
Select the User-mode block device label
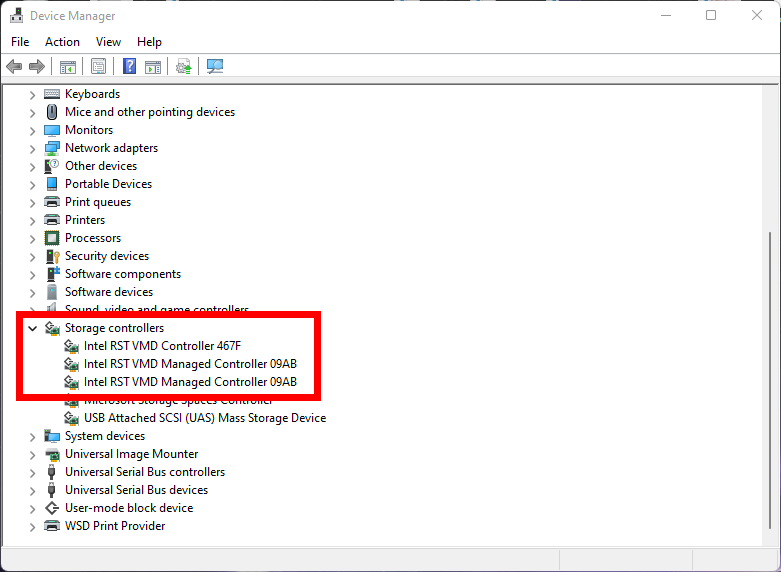pyautogui.click(x=129, y=508)
